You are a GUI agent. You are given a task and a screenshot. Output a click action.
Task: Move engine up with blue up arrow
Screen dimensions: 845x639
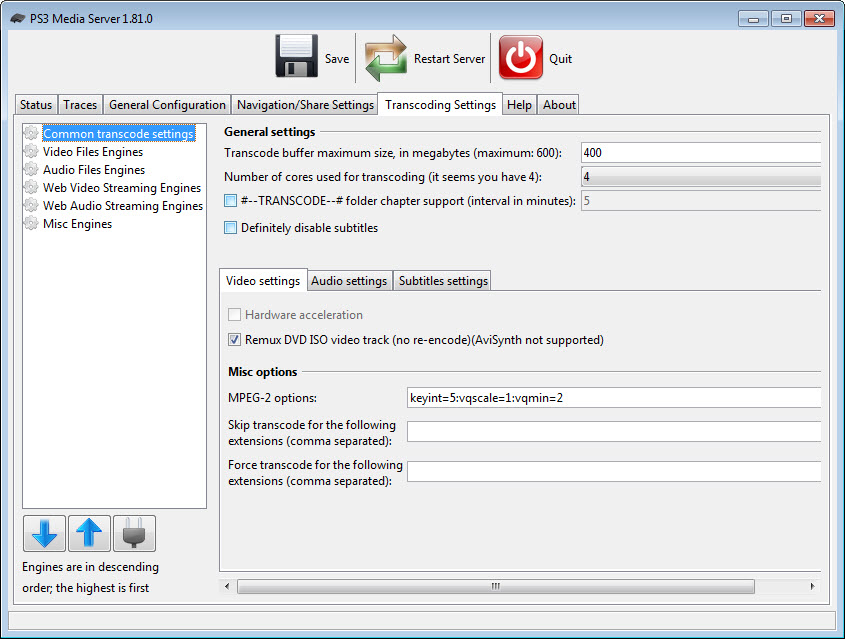(89, 533)
